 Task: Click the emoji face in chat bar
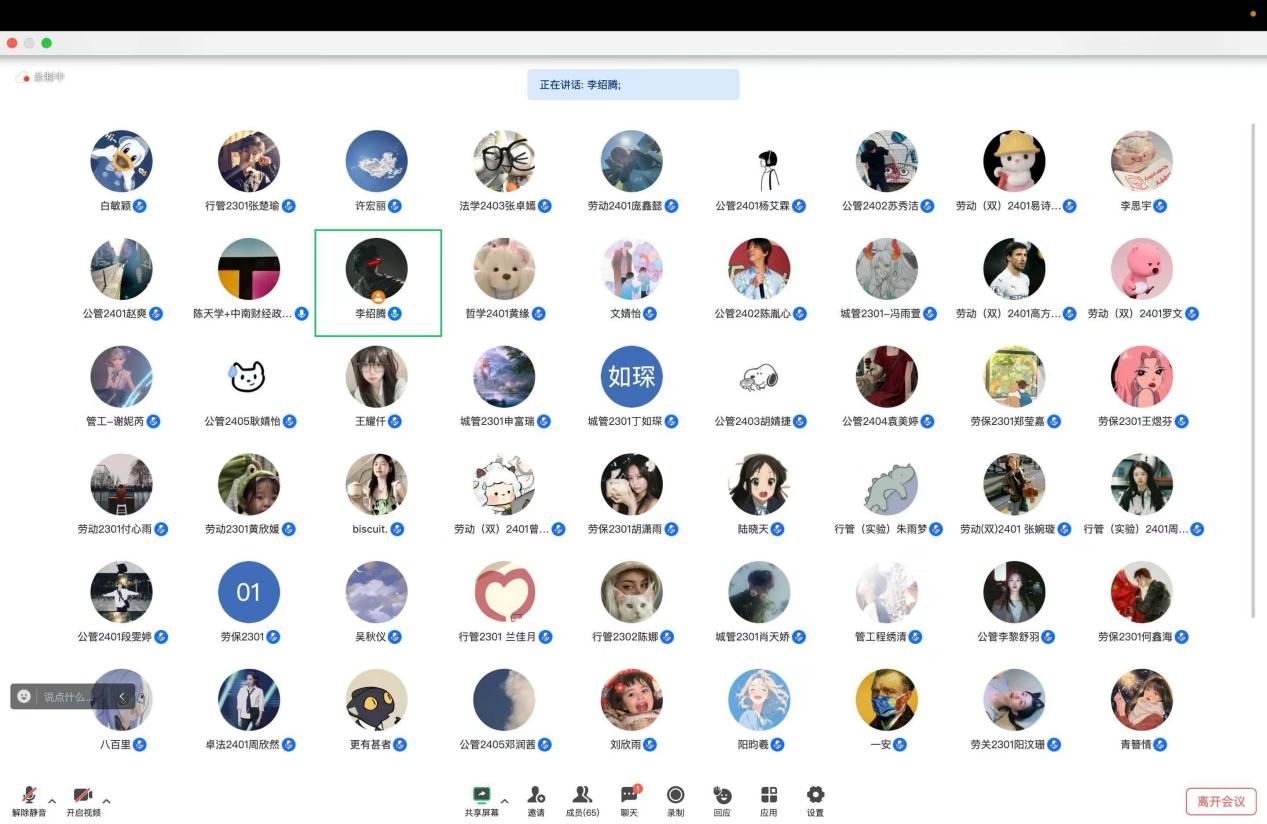24,696
